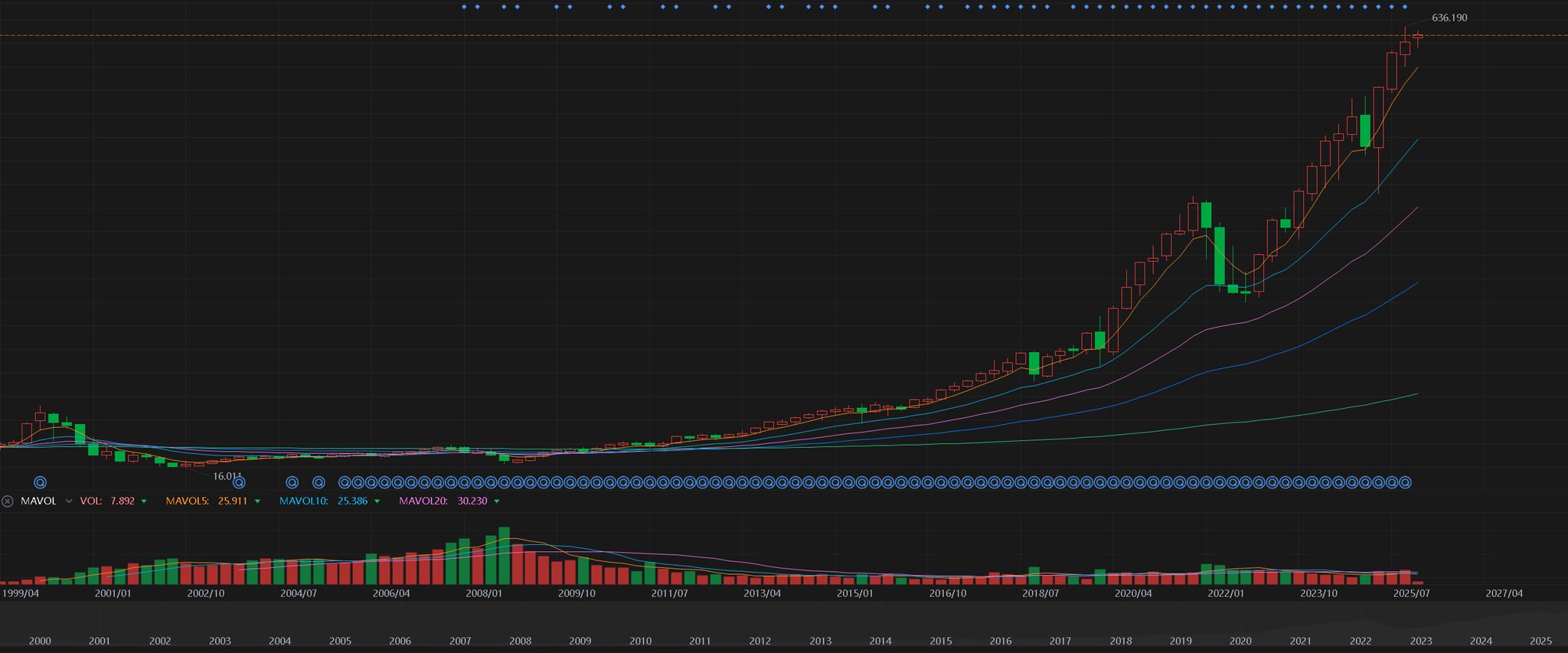1568x653 pixels.
Task: Select the tallest green volume bar near 2008
Action: point(505,556)
